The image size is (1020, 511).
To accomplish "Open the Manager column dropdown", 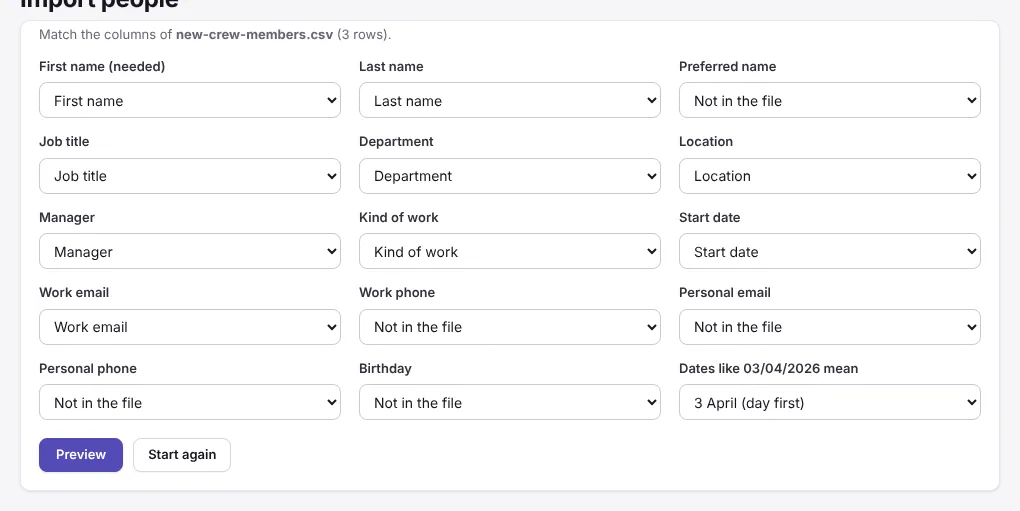I will coord(190,252).
